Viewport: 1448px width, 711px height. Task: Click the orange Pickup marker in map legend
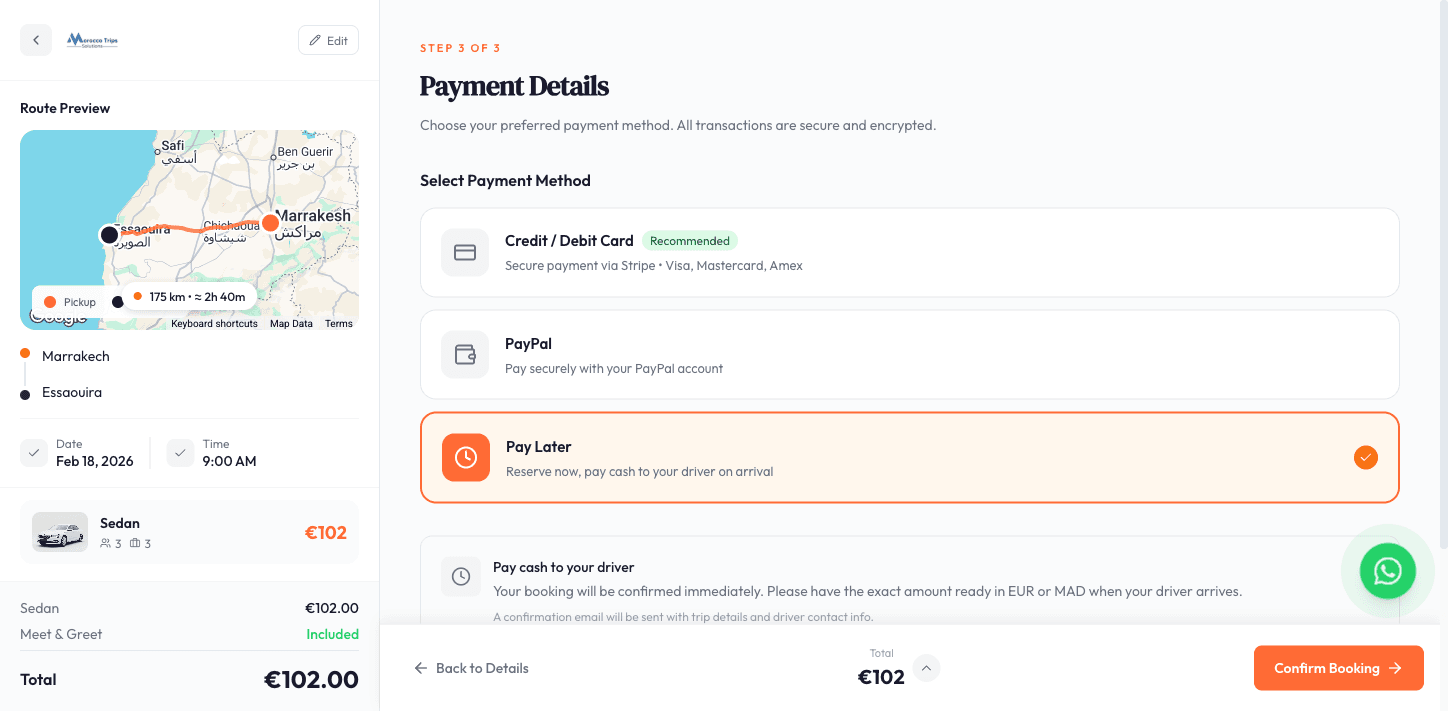click(51, 301)
